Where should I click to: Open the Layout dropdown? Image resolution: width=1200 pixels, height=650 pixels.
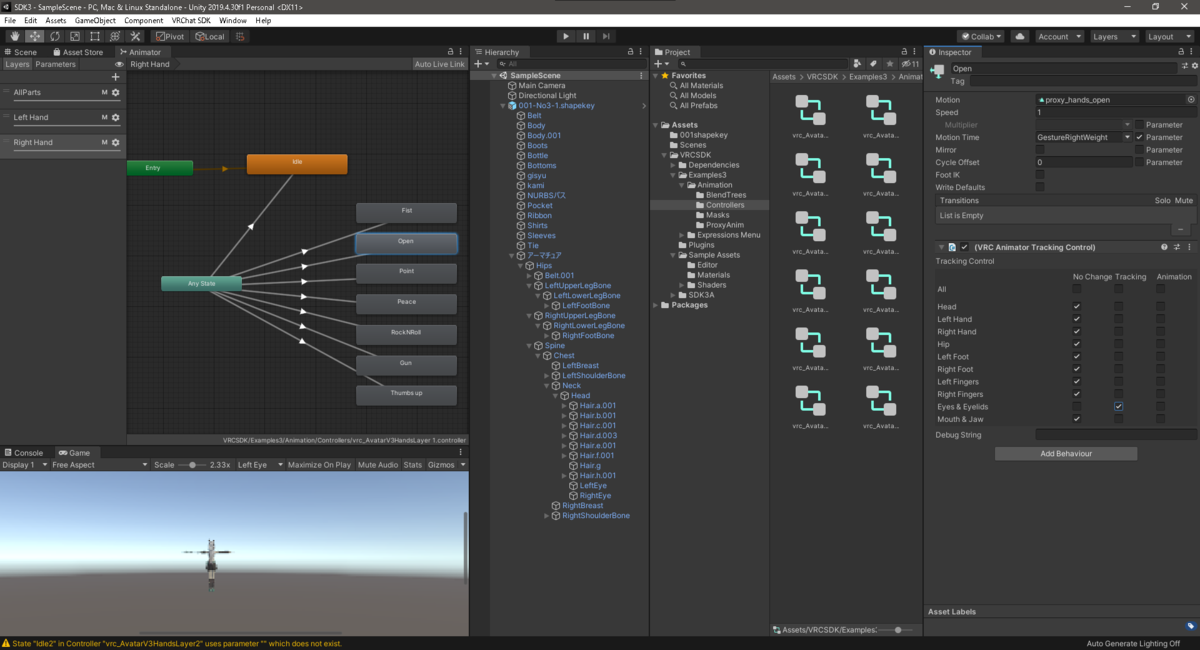1168,36
